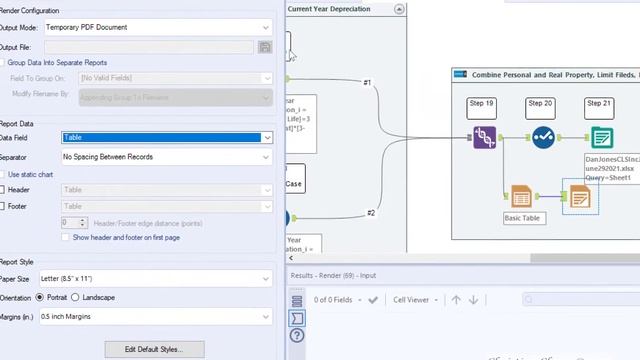Click Edit Default Styles button
This screenshot has height=360, width=640.
[x=154, y=349]
